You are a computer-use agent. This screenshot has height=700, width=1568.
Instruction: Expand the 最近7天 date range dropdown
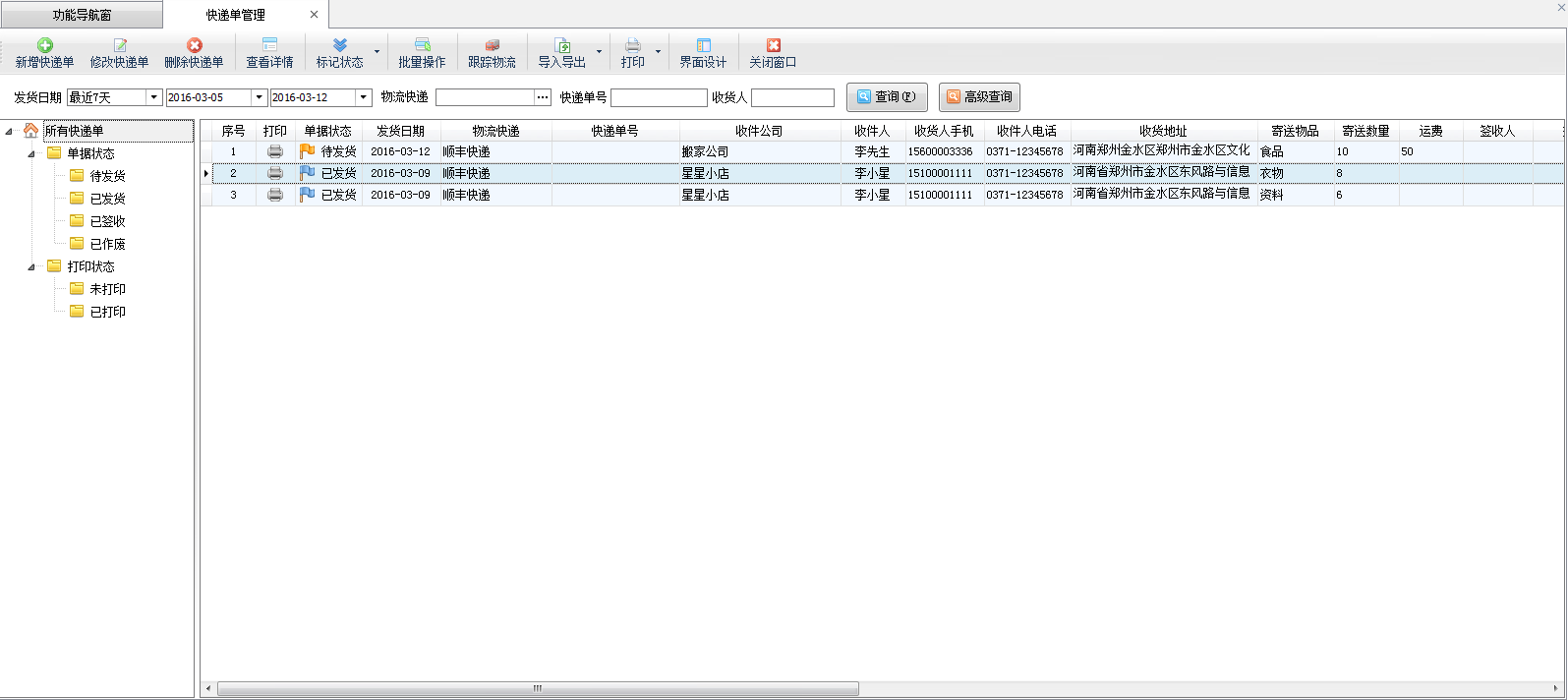tap(154, 97)
